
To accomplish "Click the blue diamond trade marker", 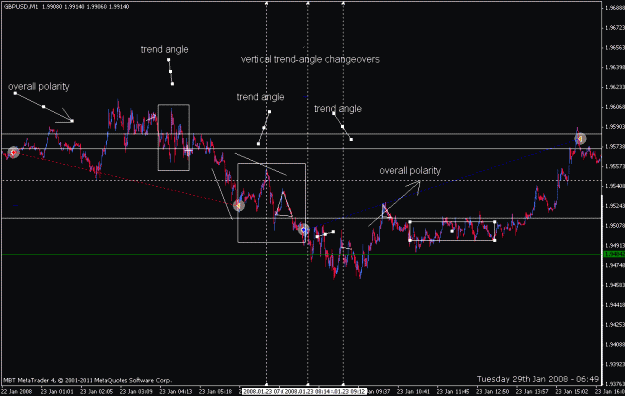I will pos(304,230).
